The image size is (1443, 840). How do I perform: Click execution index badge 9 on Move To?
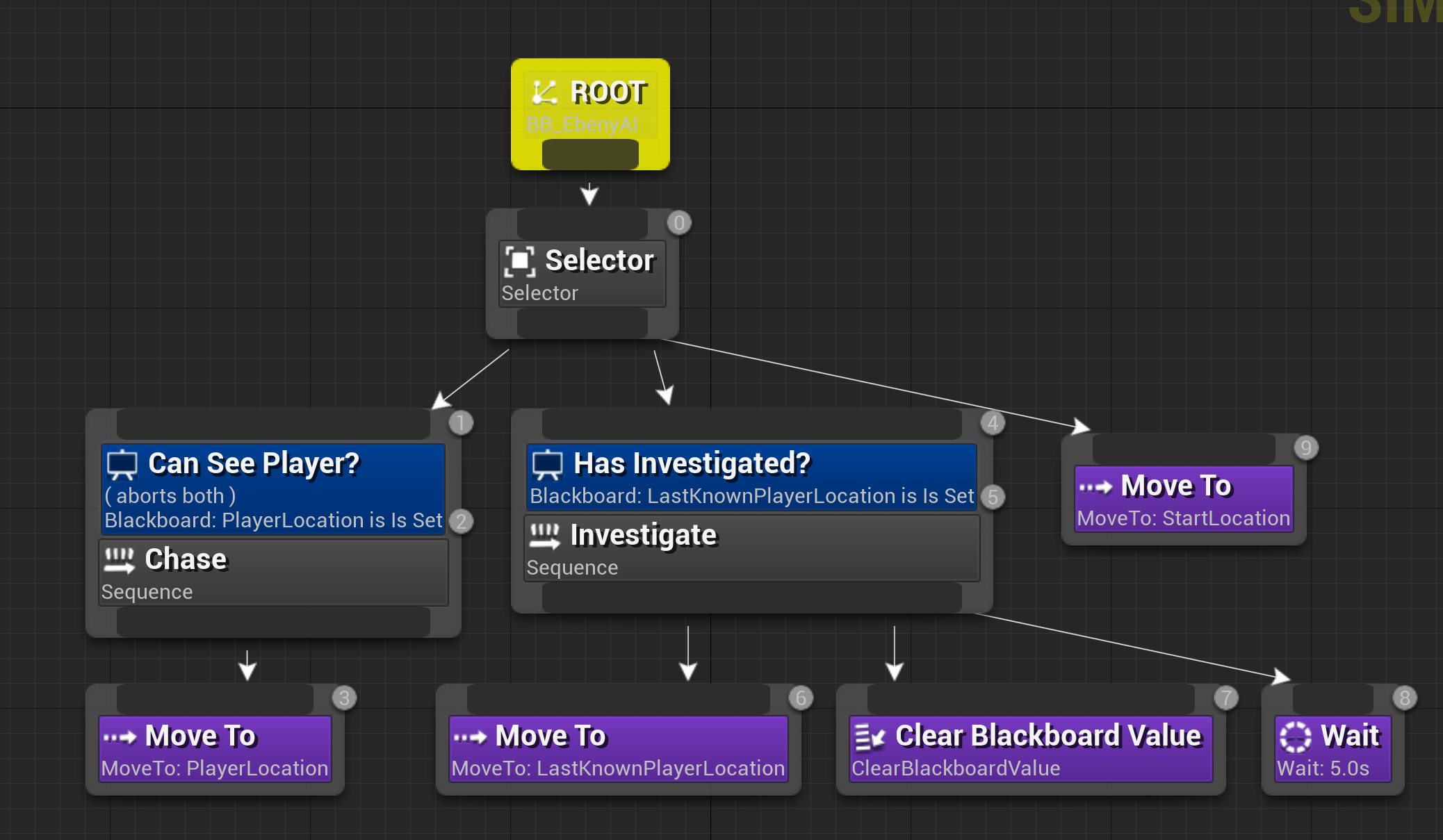point(1306,448)
